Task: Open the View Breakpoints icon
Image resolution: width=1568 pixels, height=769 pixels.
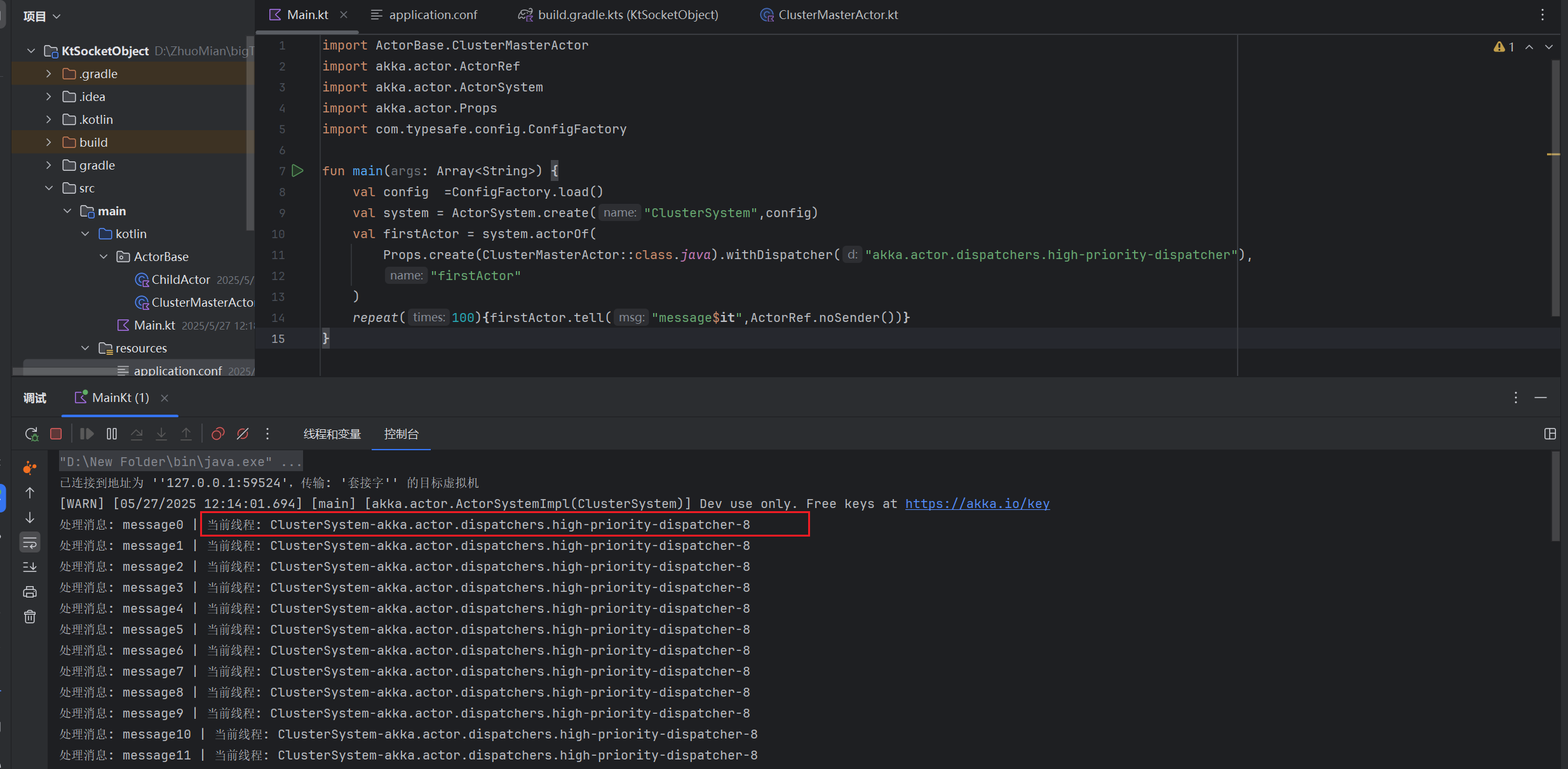Action: [x=218, y=434]
